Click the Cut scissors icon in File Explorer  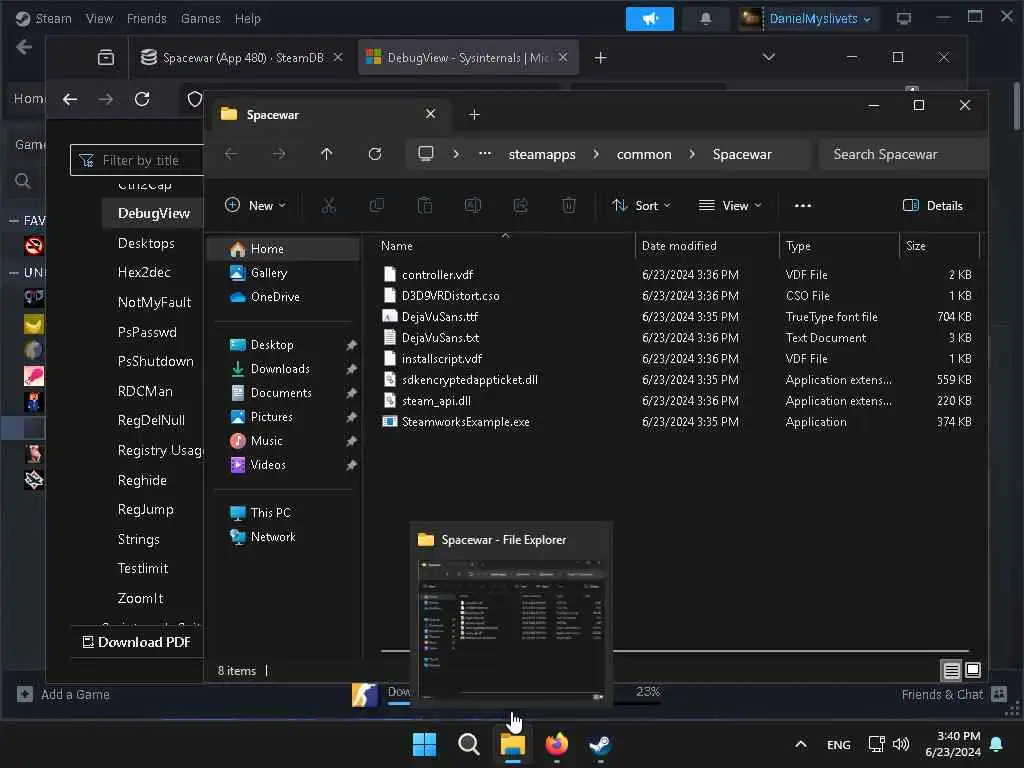pos(328,206)
